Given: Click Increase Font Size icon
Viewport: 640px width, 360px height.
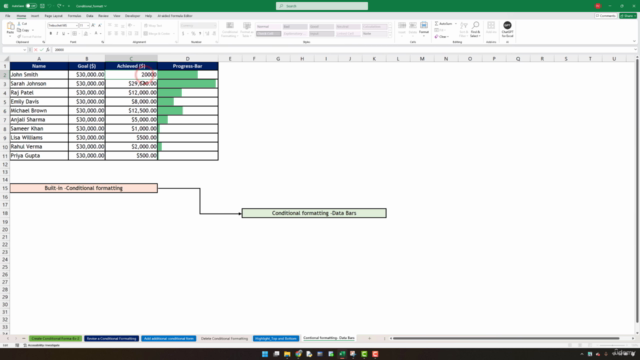Looking at the screenshot, I should pos(93,25).
